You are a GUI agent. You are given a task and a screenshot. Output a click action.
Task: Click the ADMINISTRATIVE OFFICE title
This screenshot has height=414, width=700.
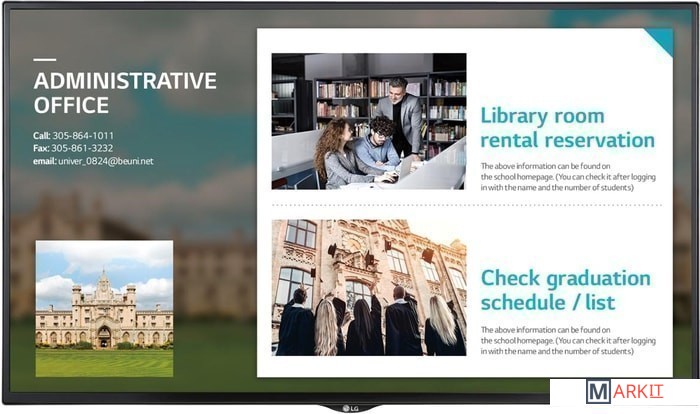[x=124, y=92]
